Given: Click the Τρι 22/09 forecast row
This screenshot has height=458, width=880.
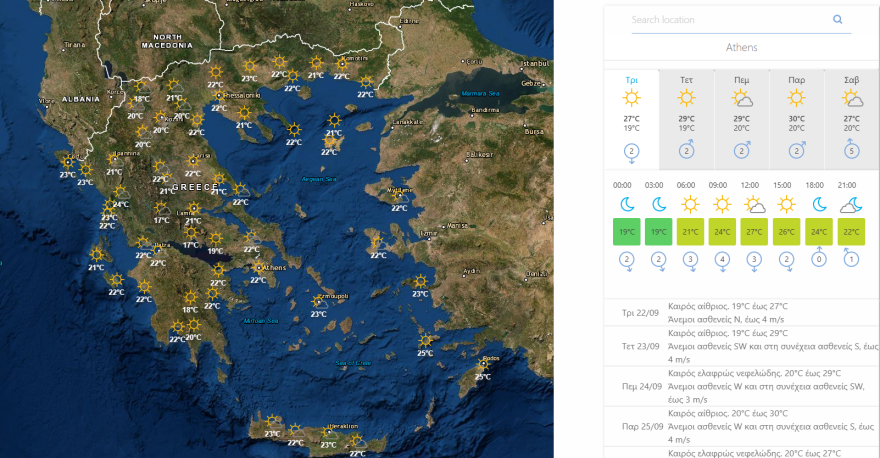Looking at the screenshot, I should 742,312.
